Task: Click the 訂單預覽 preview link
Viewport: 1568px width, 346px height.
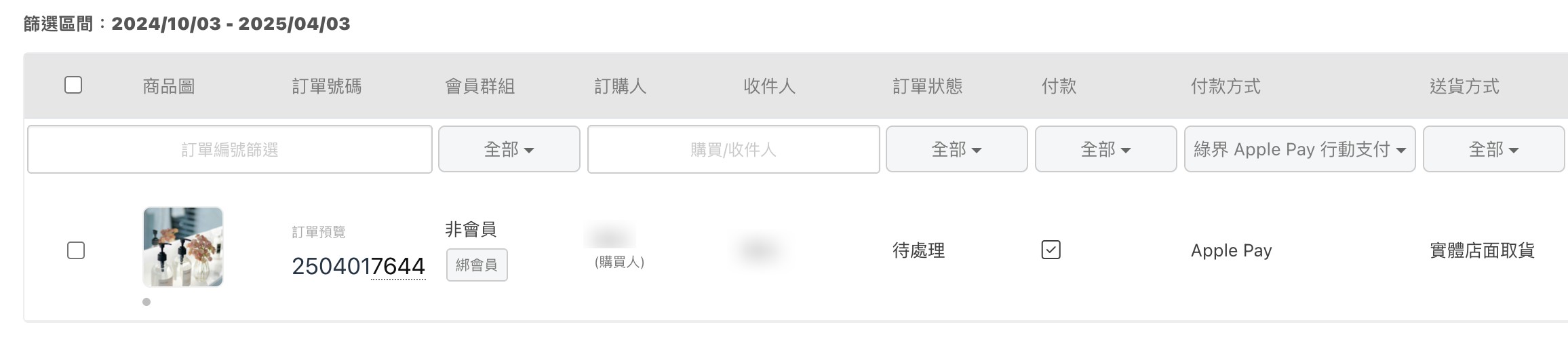Action: click(x=319, y=232)
